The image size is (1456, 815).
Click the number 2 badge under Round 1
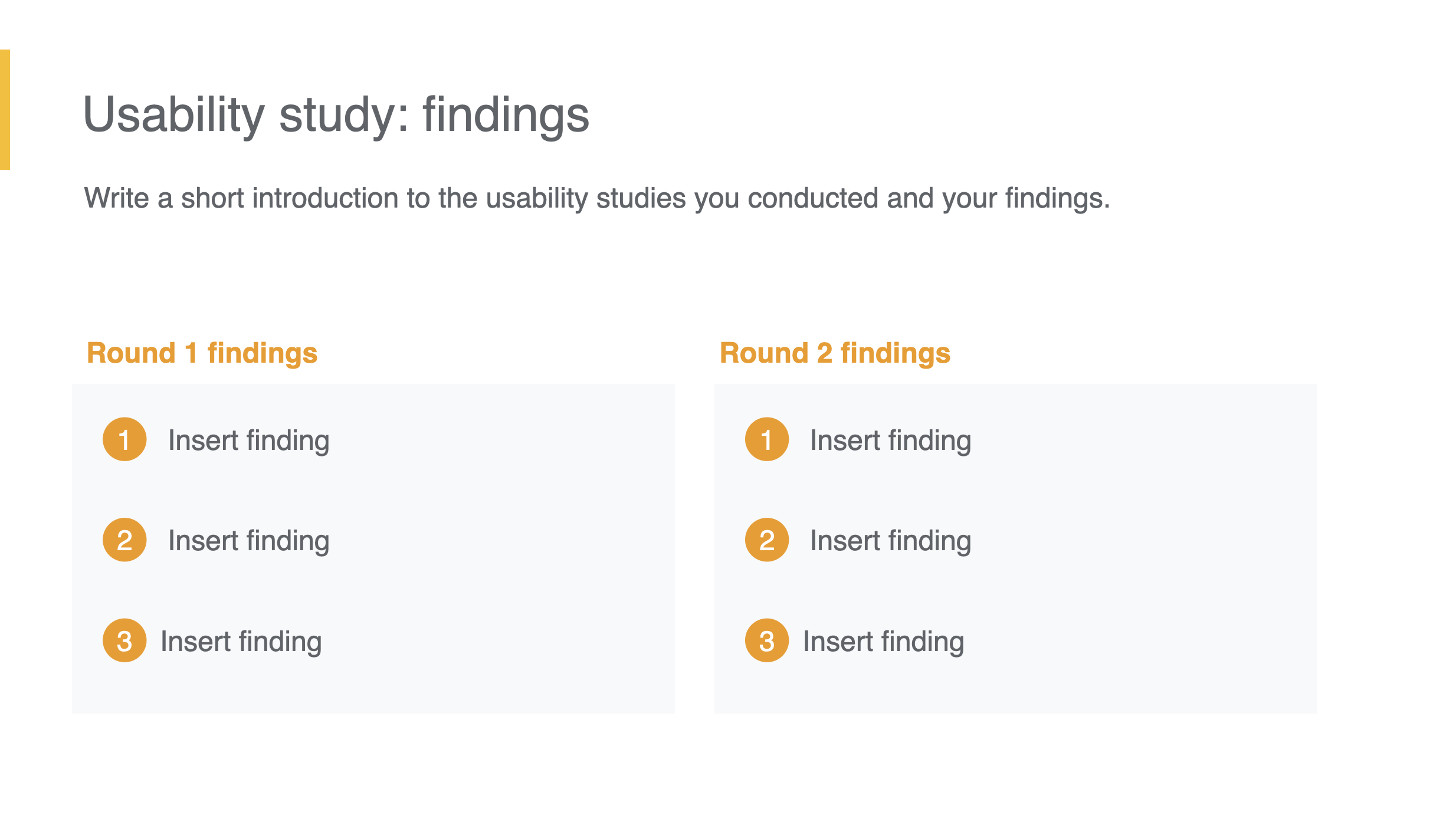tap(124, 540)
